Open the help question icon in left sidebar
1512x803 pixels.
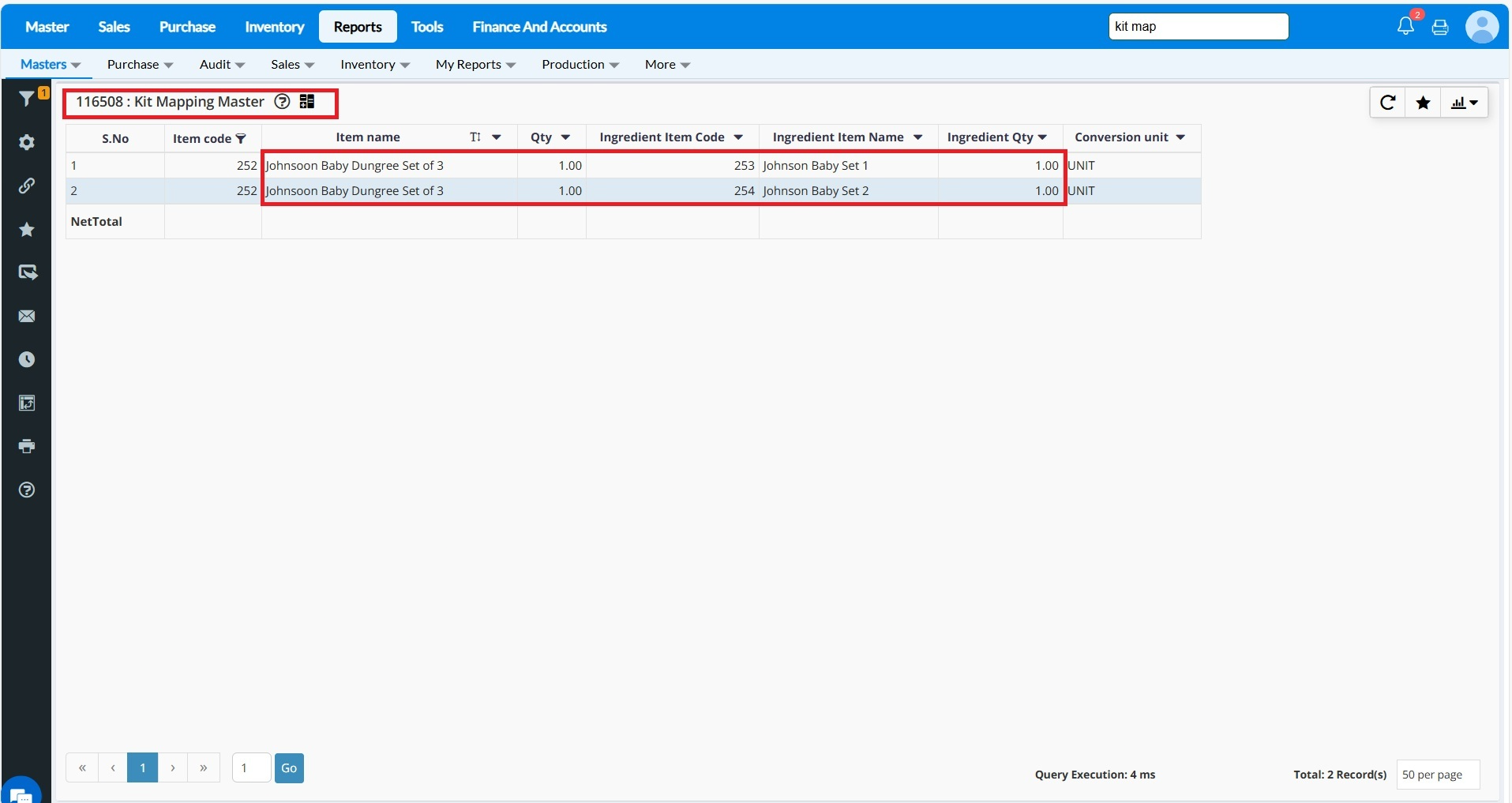(27, 490)
